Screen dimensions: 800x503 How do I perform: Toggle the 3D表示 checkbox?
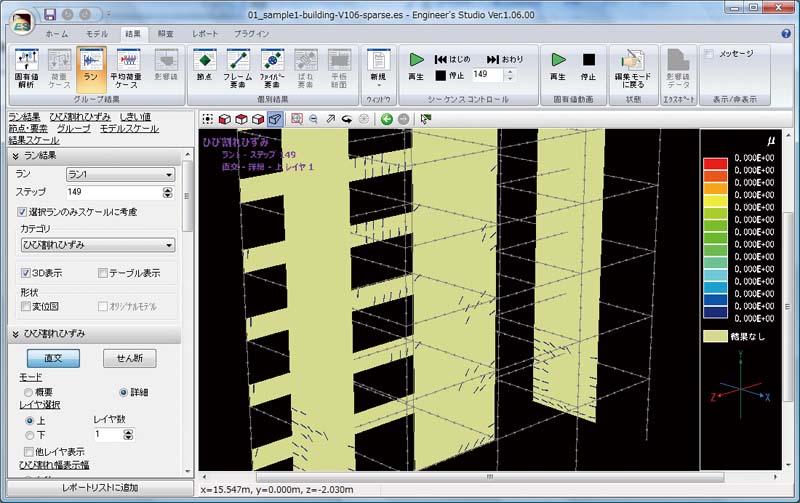[x=27, y=273]
